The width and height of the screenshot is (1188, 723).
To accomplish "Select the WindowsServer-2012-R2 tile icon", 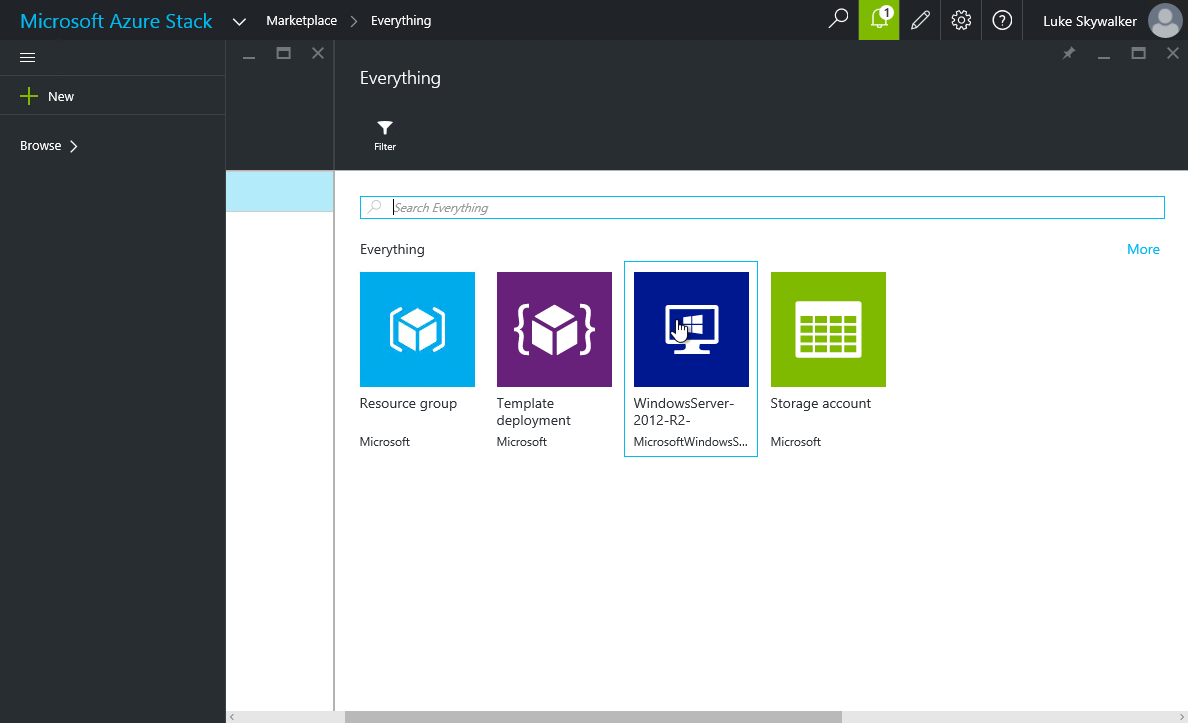I will point(691,330).
